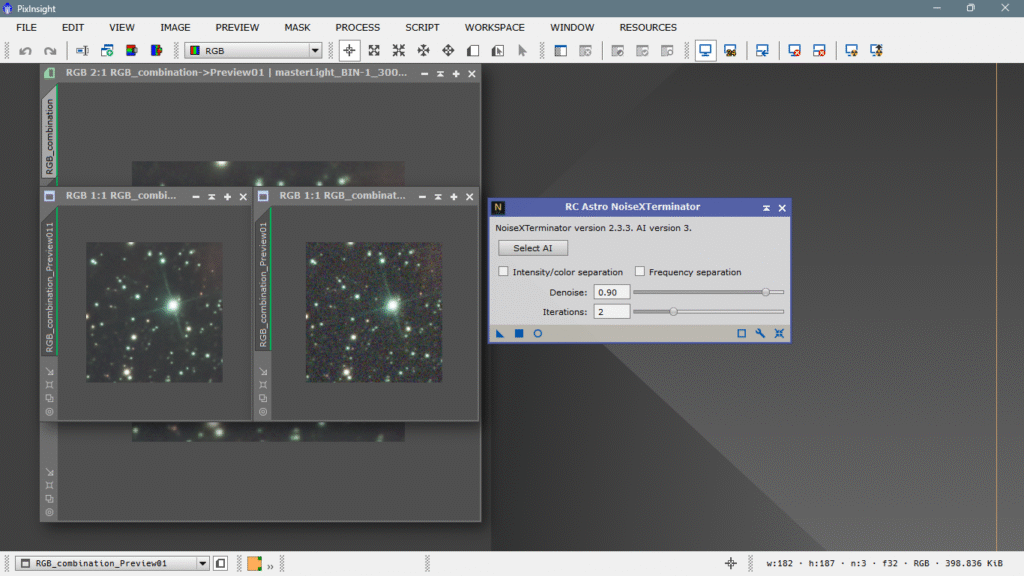The height and width of the screenshot is (576, 1024).
Task: Click the denoised star preview image
Action: 154,312
